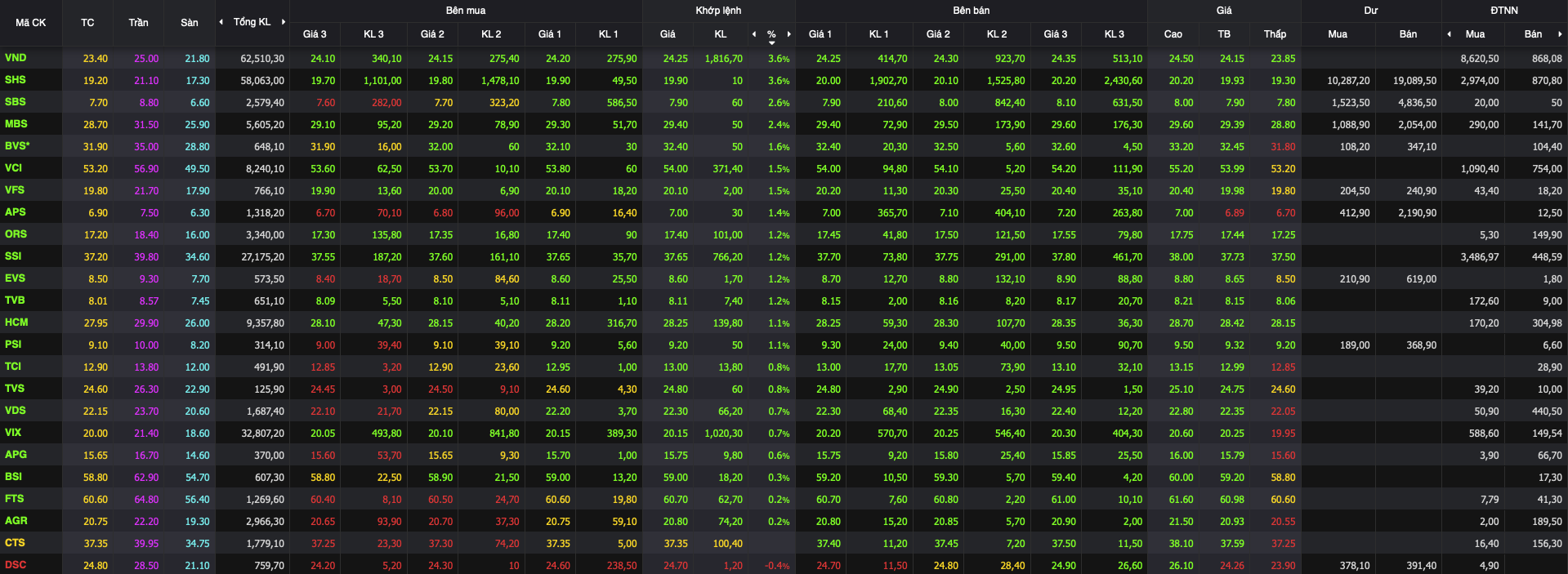Open the APG stock ticker

coord(16,455)
